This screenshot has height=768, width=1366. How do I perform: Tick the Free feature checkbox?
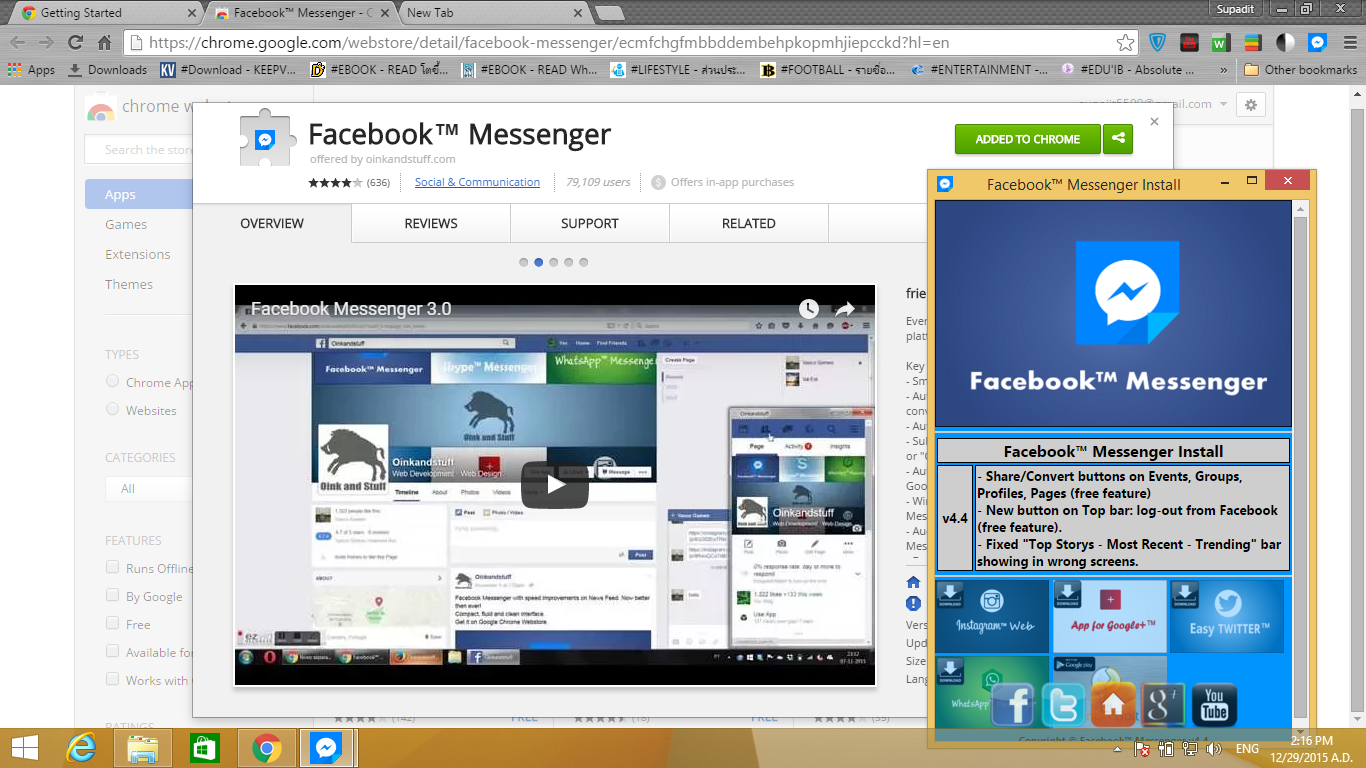[113, 624]
